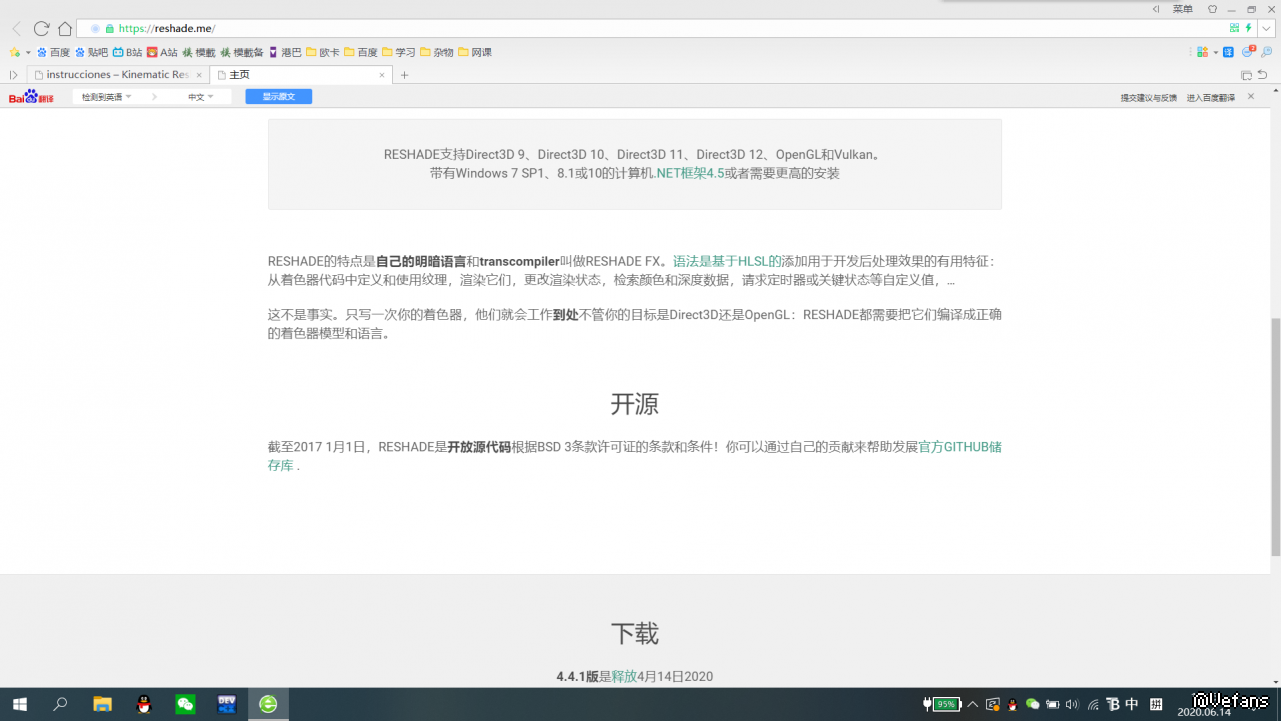Screen dimensions: 1281x721
Task: Open the extensions grid icon
Action: point(1203,52)
